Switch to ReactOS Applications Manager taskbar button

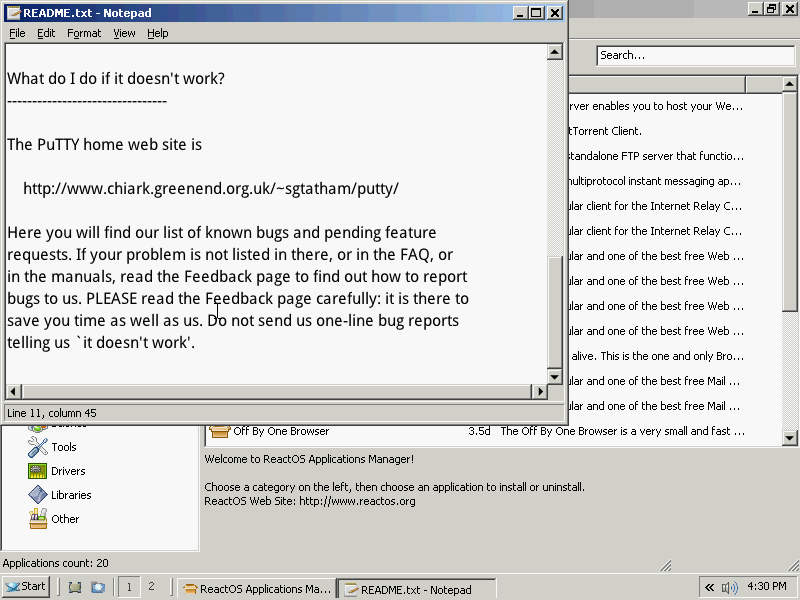point(257,589)
